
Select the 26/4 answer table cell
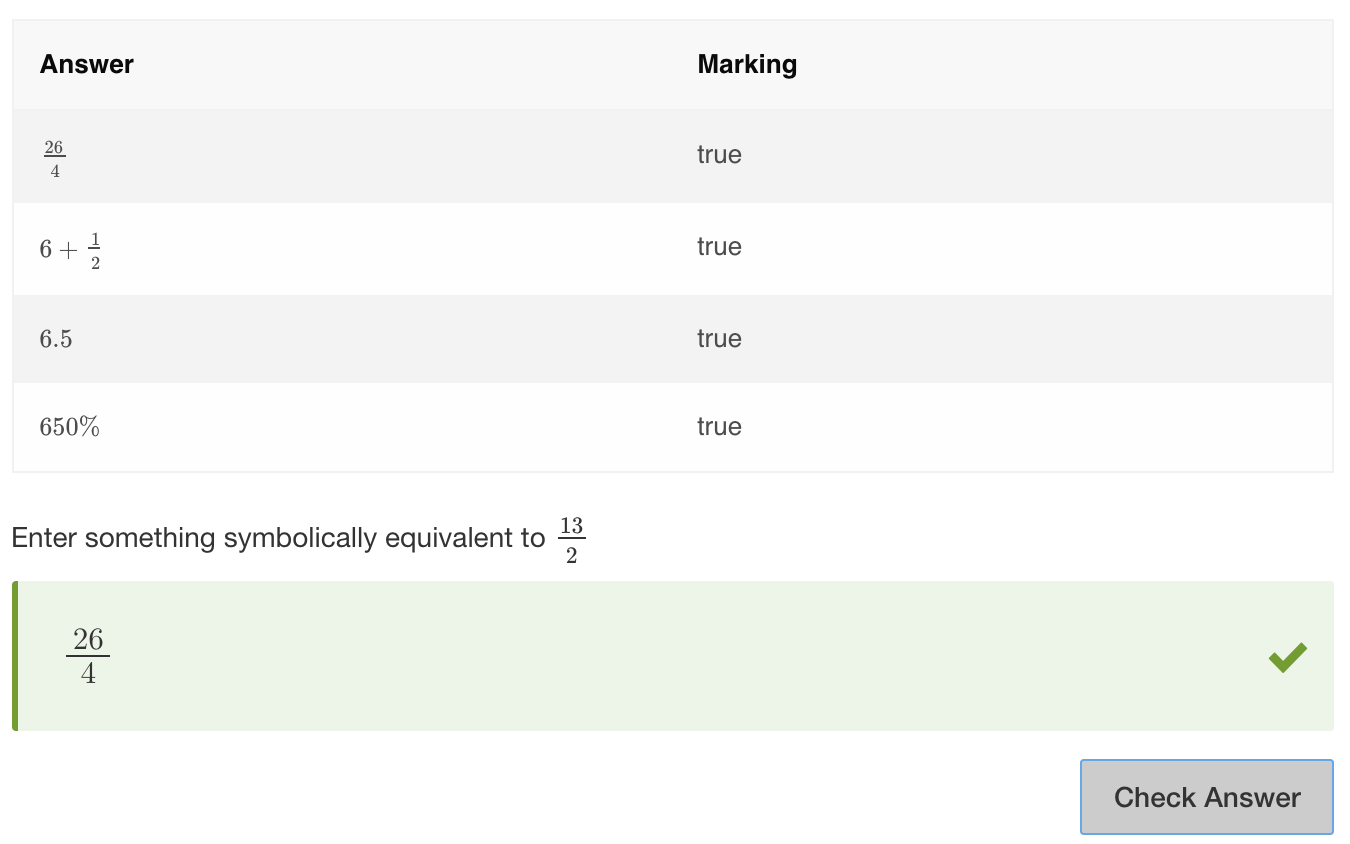342,158
